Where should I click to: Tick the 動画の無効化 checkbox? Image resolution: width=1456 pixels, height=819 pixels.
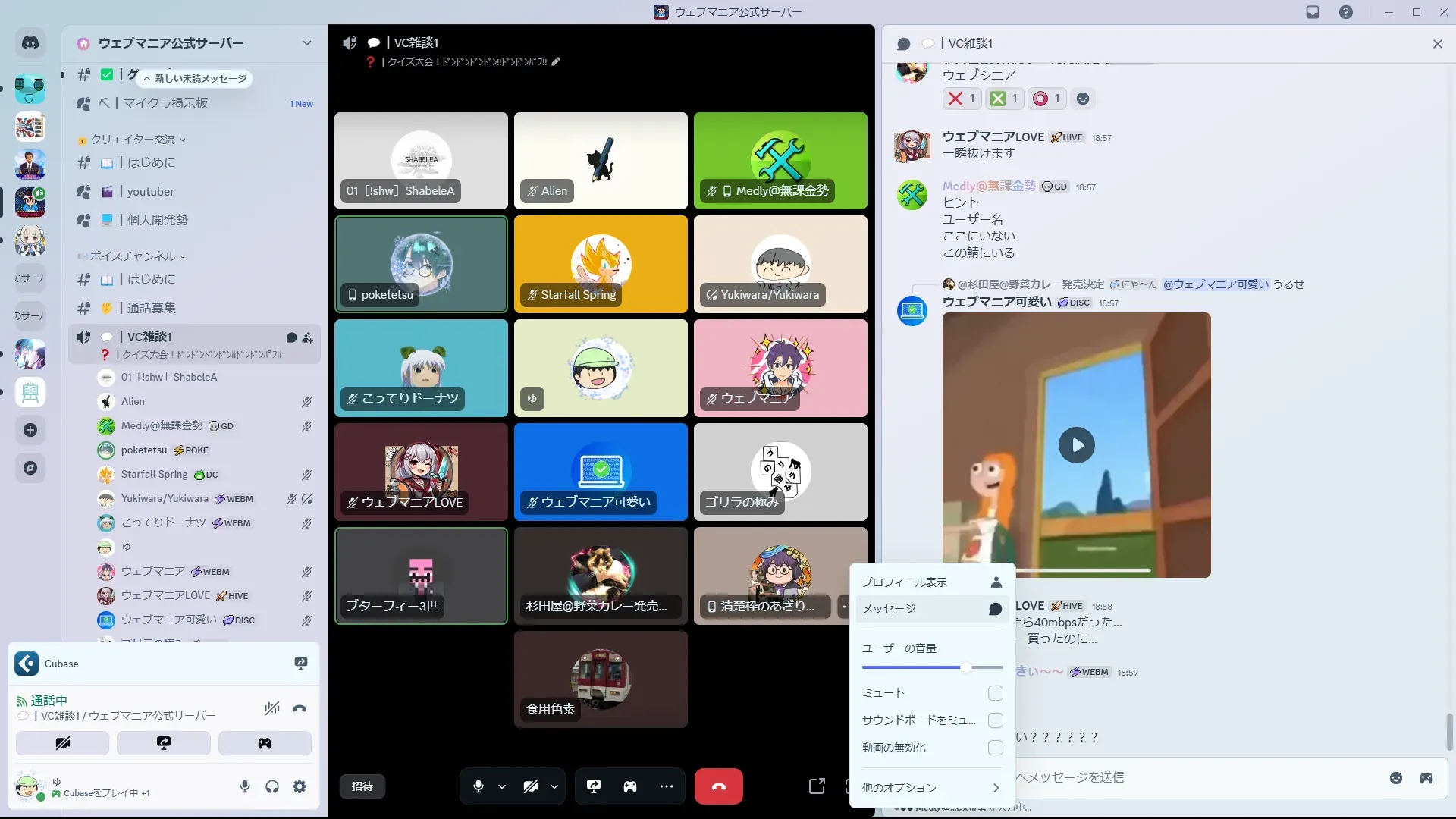(996, 748)
